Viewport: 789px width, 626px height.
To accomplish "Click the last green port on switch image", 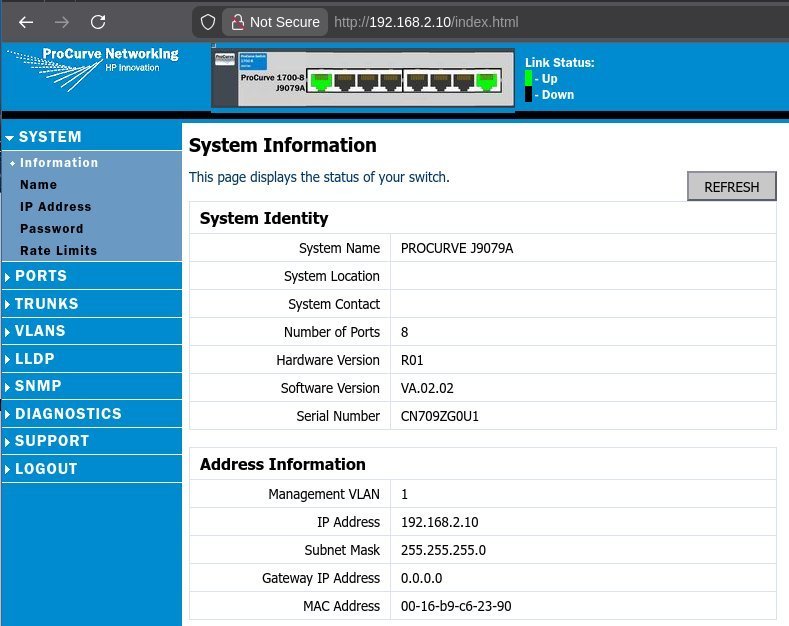I will [x=487, y=82].
